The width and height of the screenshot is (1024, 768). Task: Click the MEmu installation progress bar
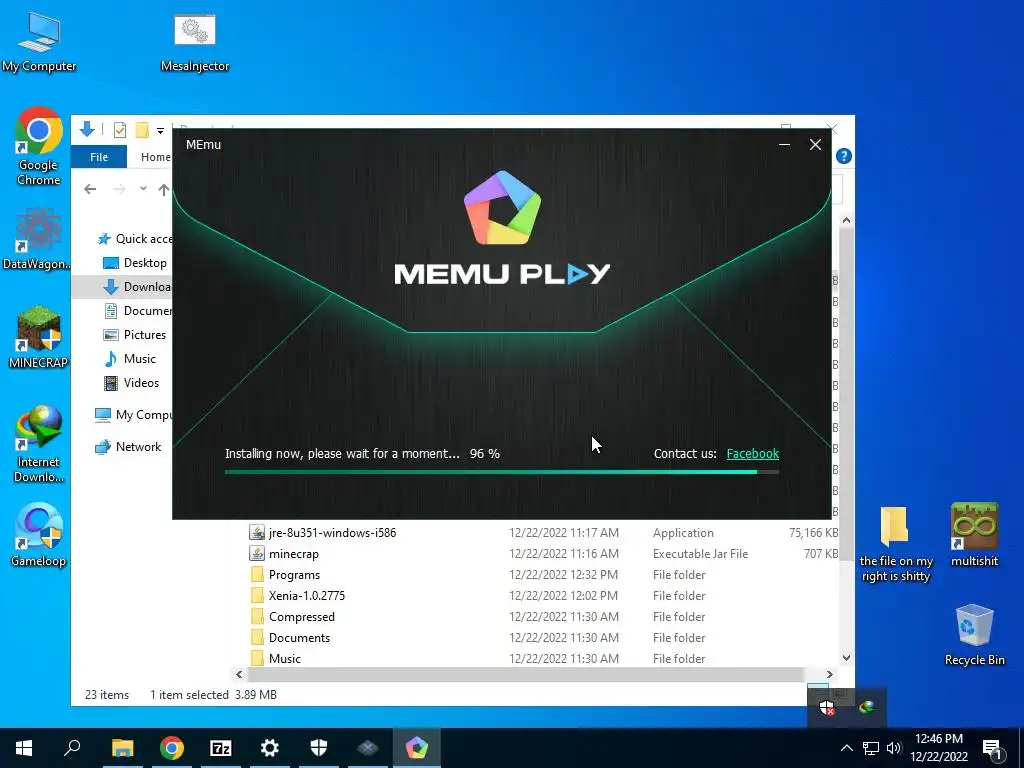pos(502,472)
